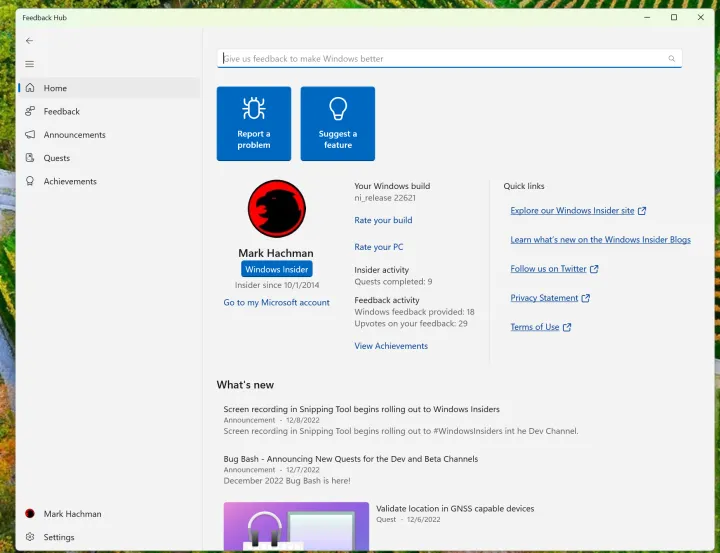Open the View Achievements link

pos(391,346)
